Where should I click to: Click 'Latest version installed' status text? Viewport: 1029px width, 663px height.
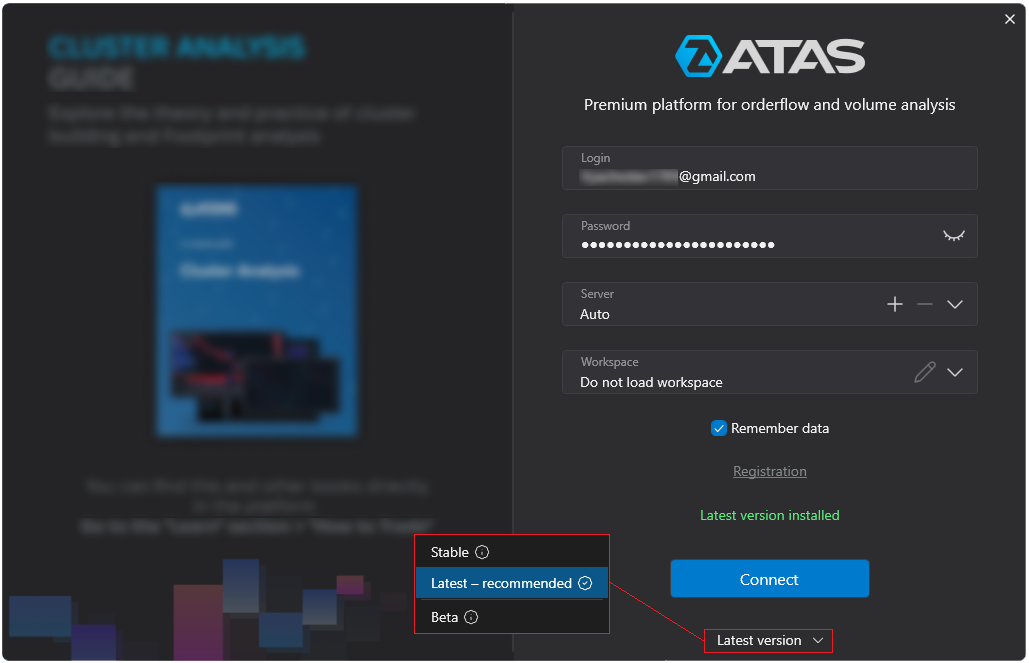pyautogui.click(x=770, y=515)
